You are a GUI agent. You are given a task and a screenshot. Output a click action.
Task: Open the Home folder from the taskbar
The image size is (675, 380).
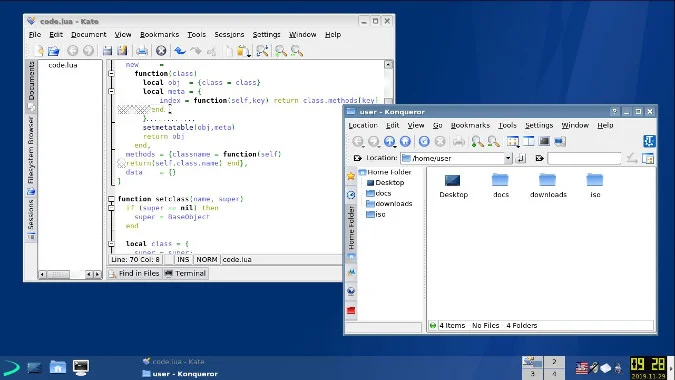tap(58, 367)
